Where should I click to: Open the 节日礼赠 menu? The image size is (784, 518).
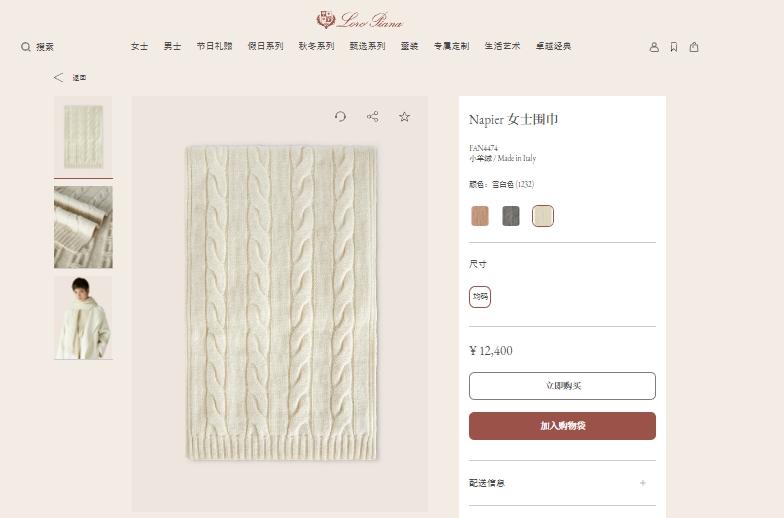[x=214, y=47]
